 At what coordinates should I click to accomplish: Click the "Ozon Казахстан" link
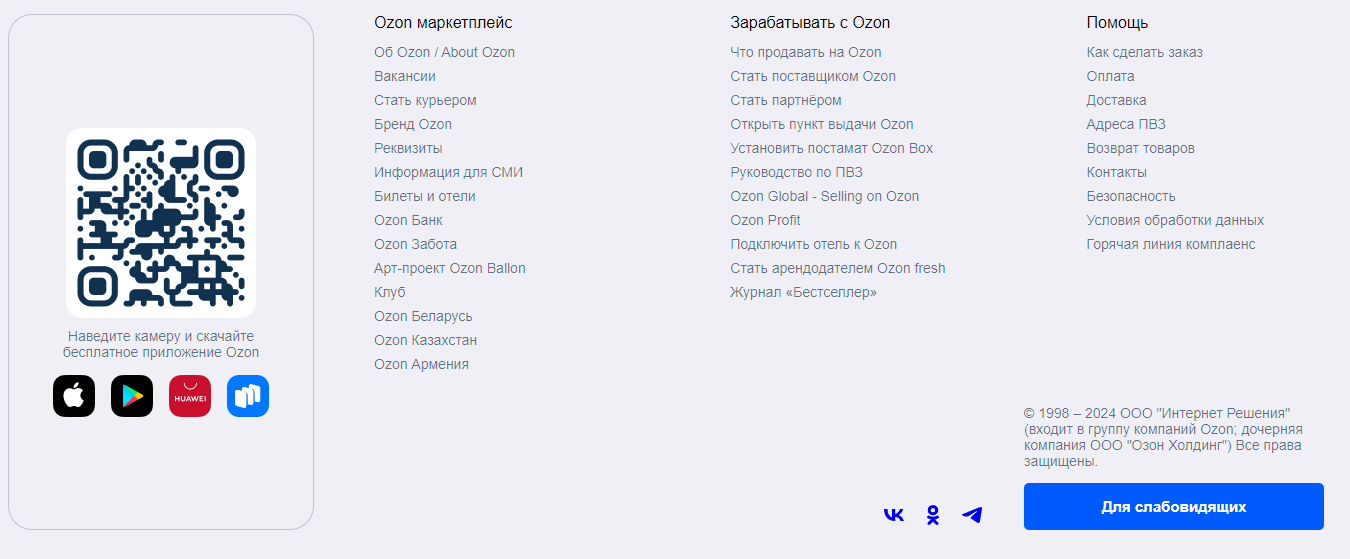tap(425, 340)
